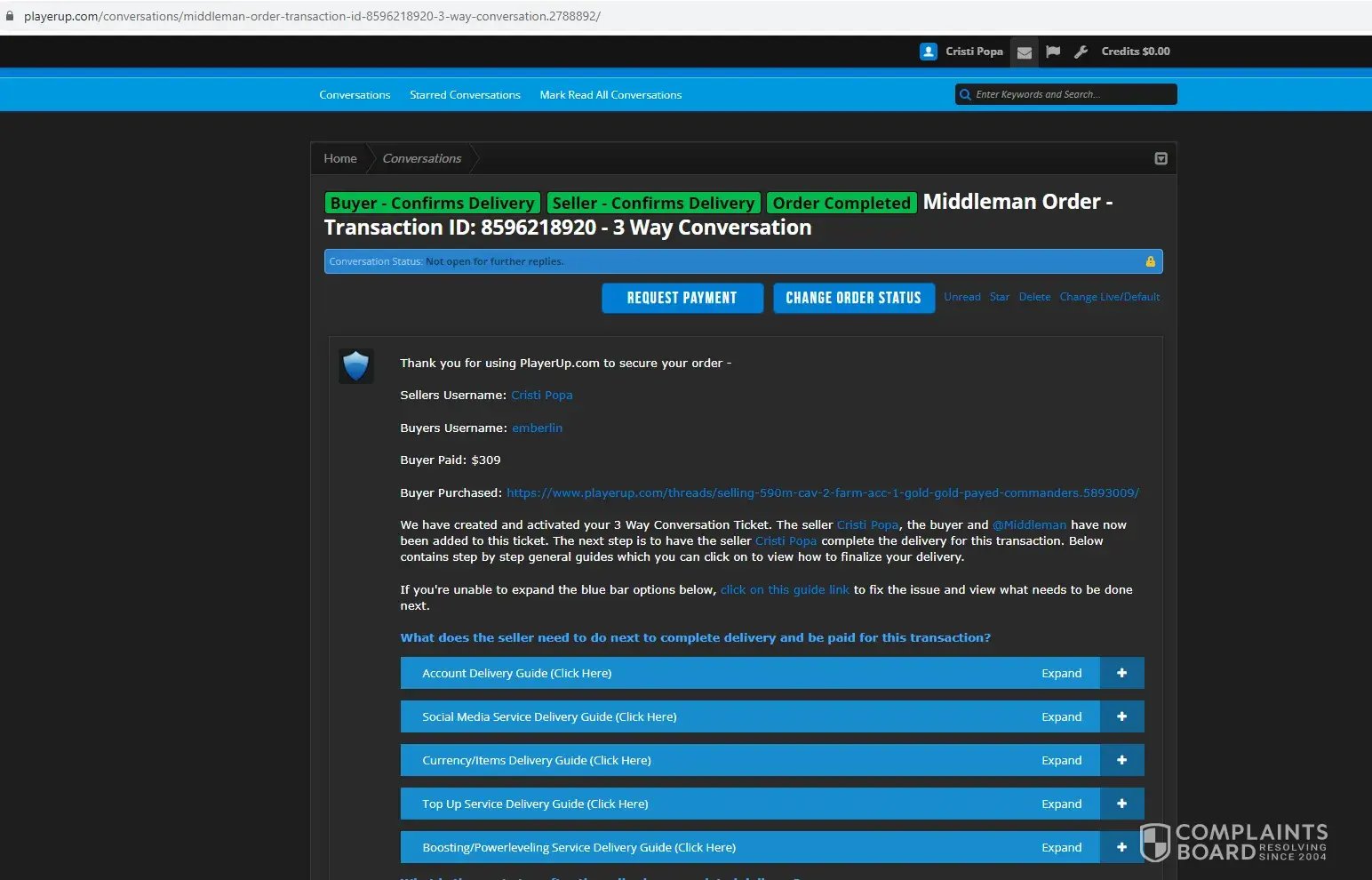Click the user profile avatar icon
This screenshot has width=1372, height=880.
point(929,52)
